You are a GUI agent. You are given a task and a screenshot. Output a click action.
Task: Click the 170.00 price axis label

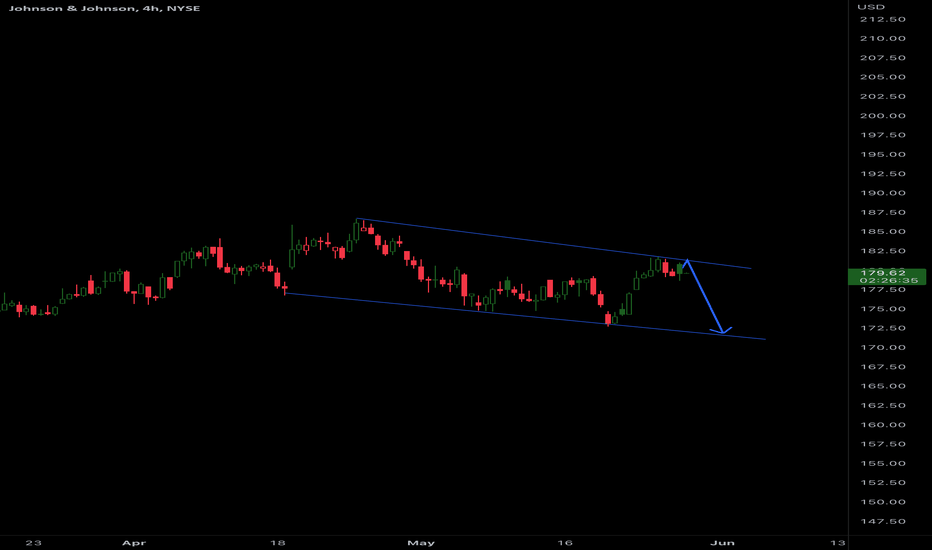(883, 348)
